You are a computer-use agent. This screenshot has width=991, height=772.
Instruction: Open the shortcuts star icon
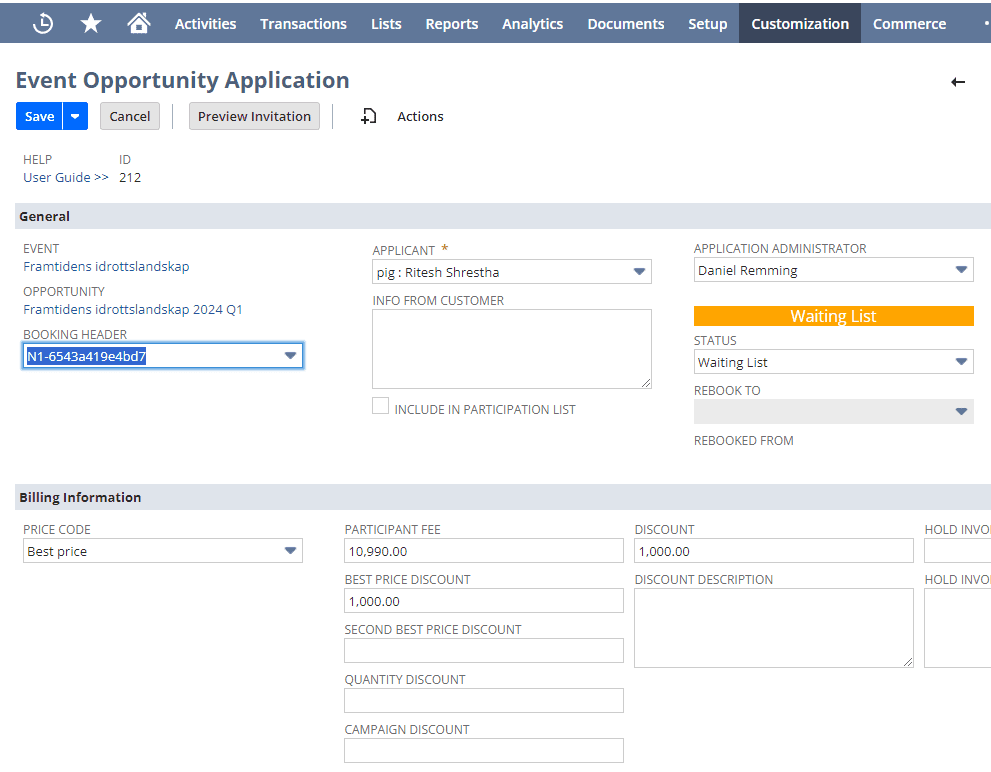click(x=90, y=22)
